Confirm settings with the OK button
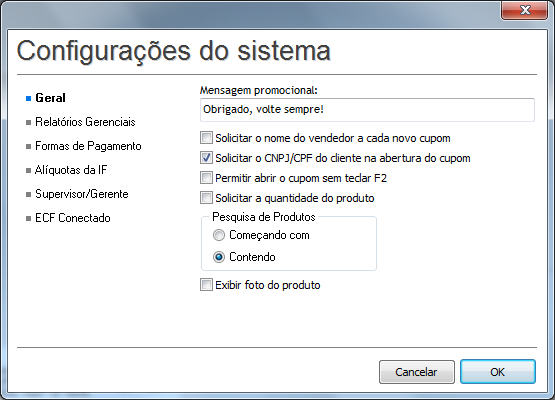 [498, 372]
